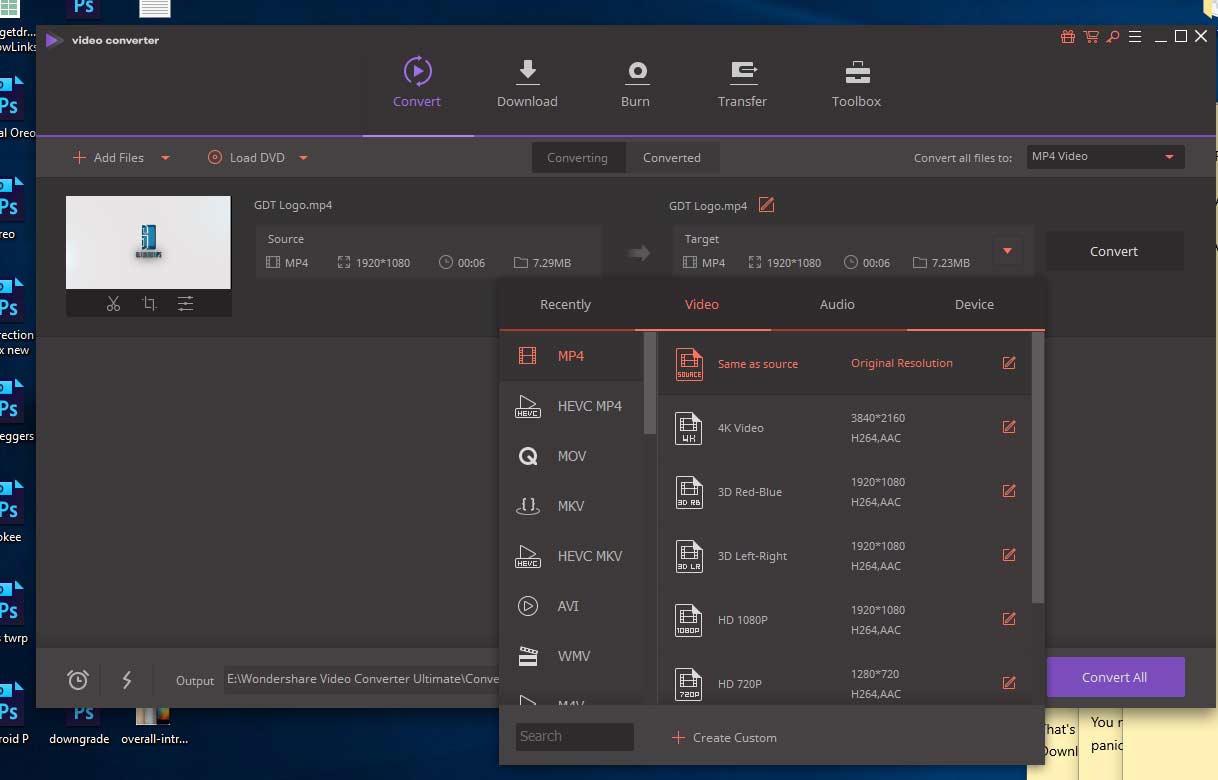Edit the 3D Left-Right preset
The image size is (1218, 780).
pos(1009,555)
